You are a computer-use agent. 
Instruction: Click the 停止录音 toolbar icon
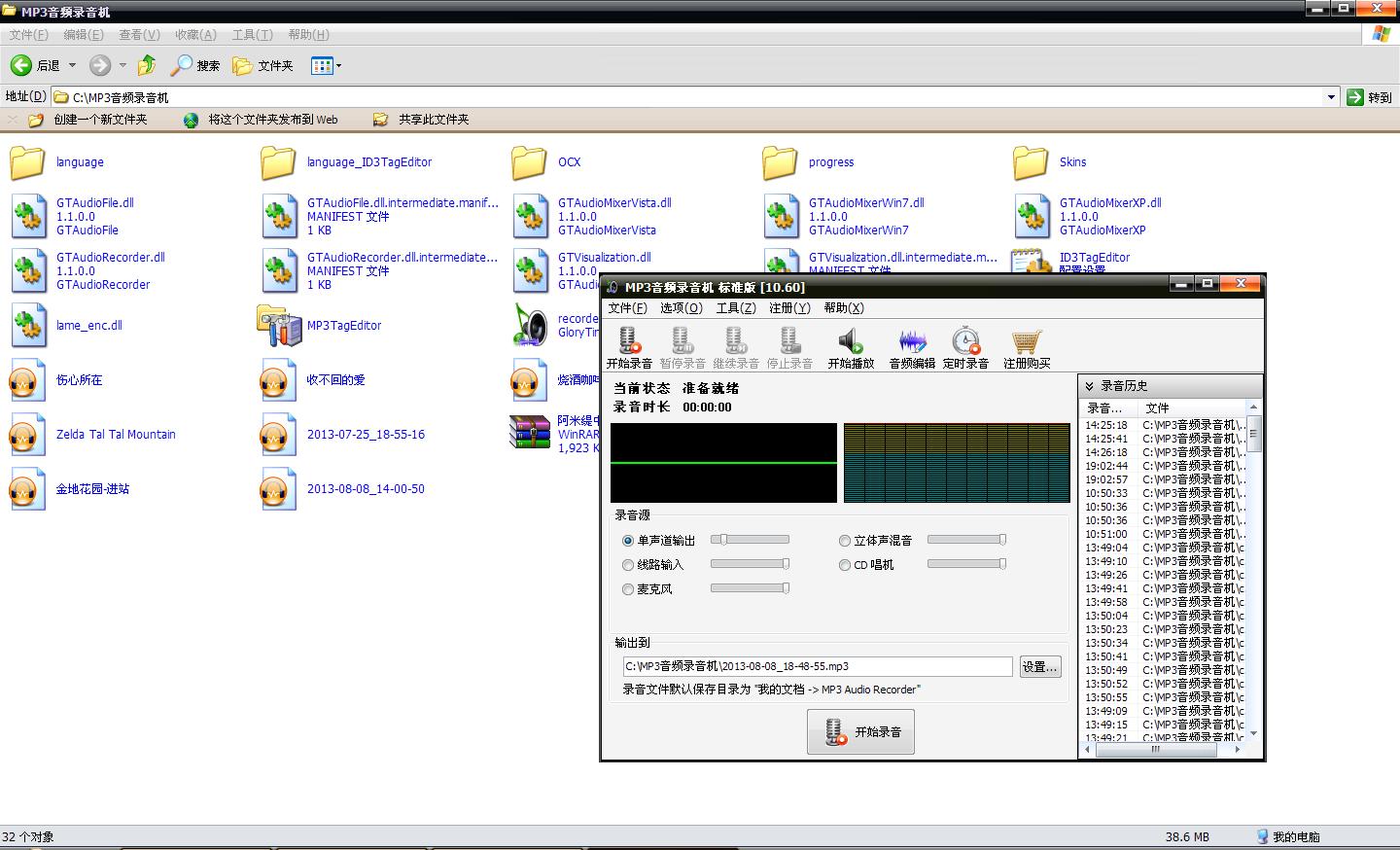coord(789,341)
